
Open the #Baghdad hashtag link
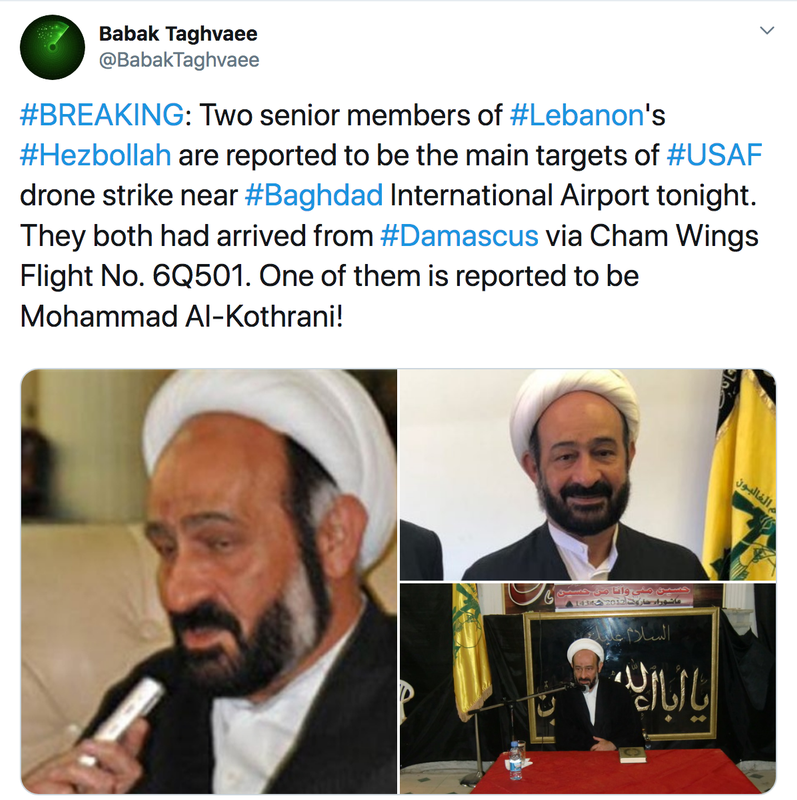(x=314, y=195)
